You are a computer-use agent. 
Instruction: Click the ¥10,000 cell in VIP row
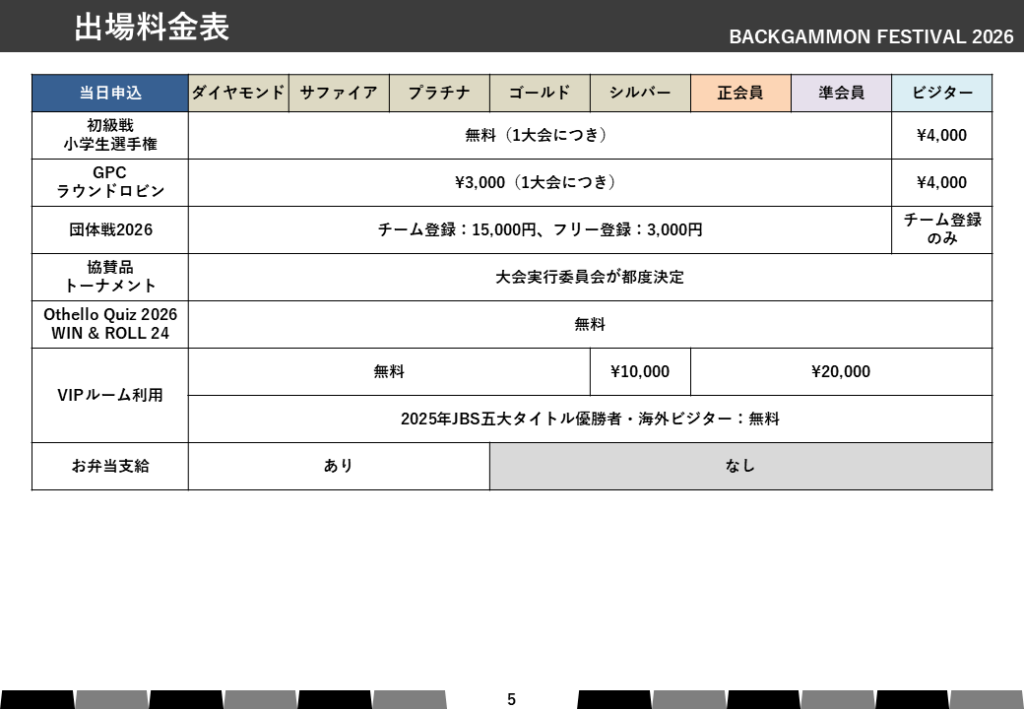pyautogui.click(x=640, y=372)
